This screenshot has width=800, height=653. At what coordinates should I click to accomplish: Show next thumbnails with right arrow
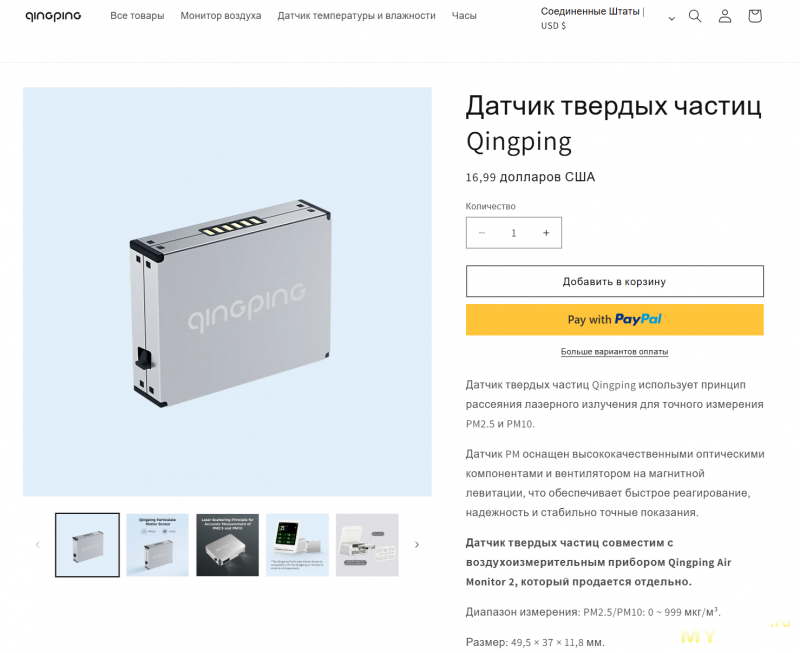(x=417, y=545)
